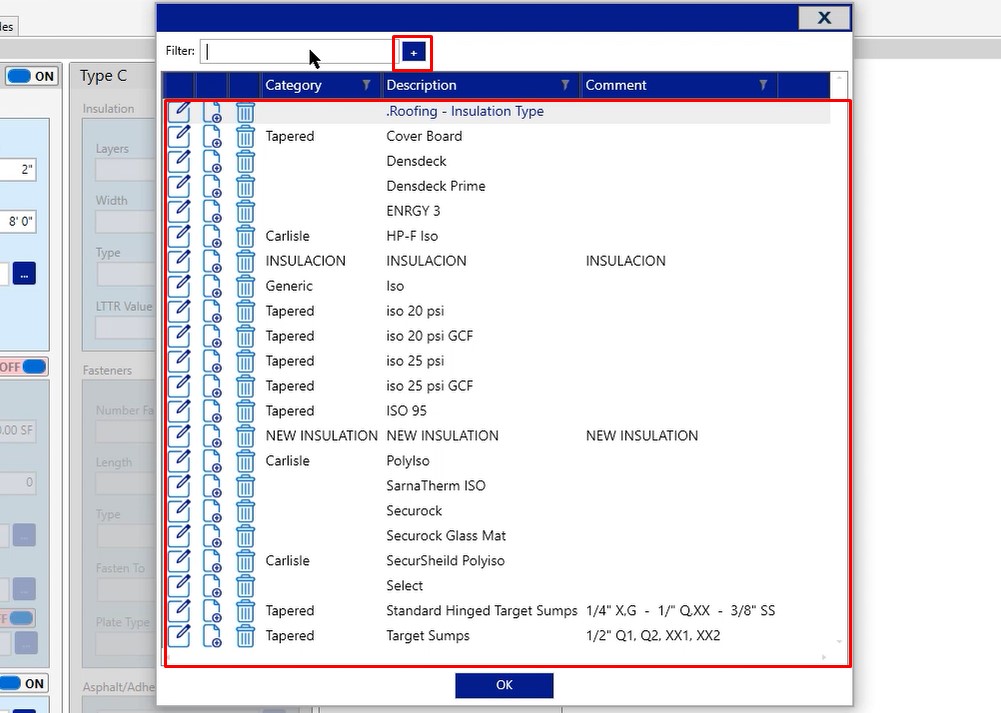
Task: Close the dialog with the X button
Action: [824, 17]
